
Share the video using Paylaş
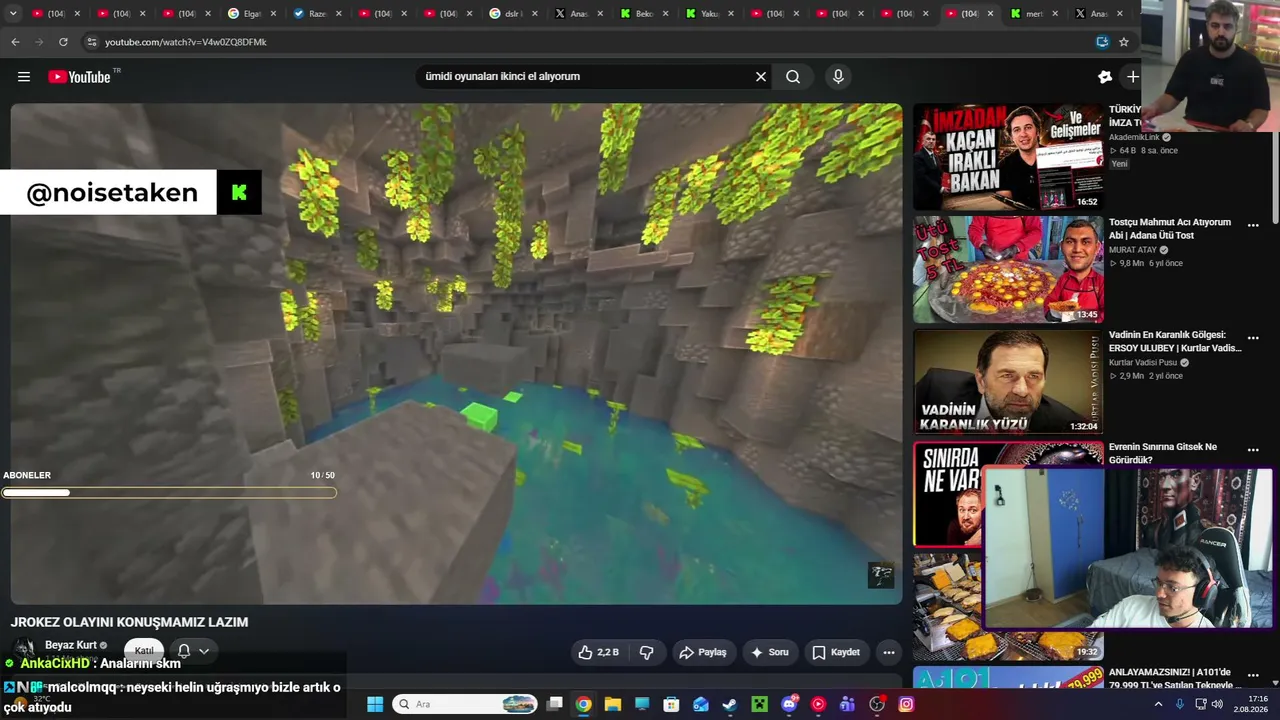click(x=703, y=652)
